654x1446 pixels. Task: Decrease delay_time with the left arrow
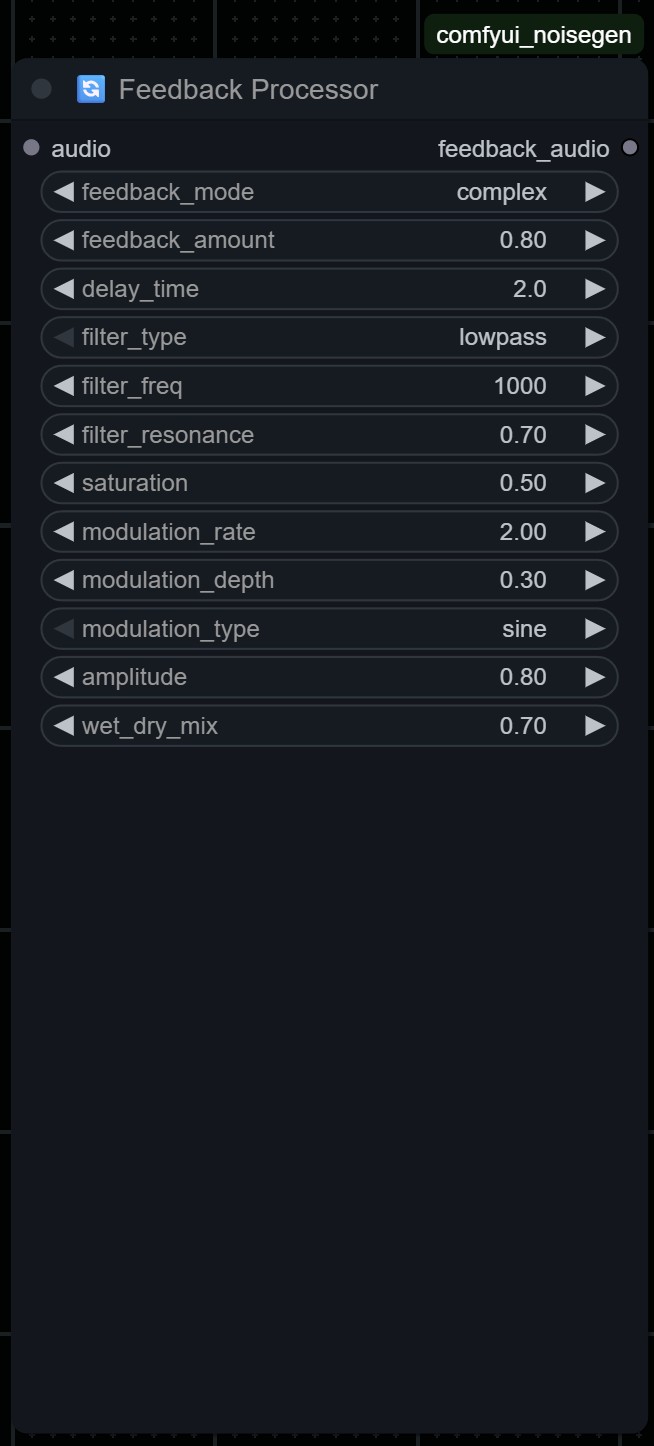[64, 289]
